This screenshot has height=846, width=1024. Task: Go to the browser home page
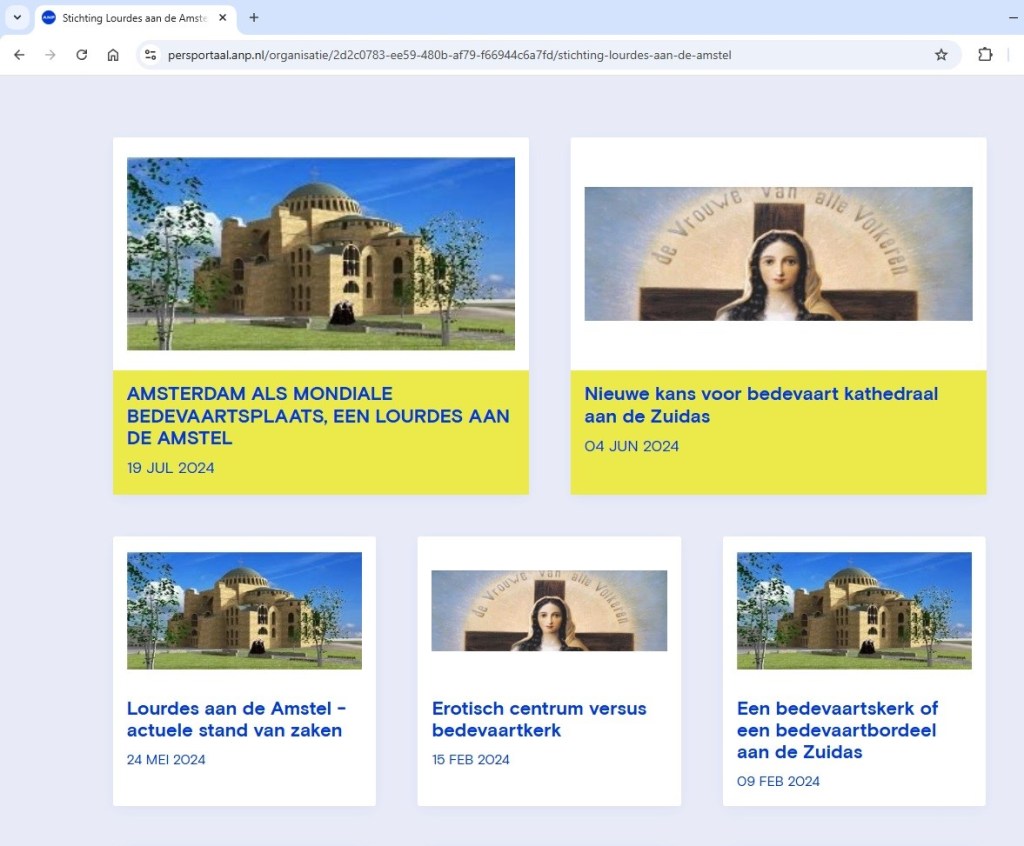pyautogui.click(x=113, y=55)
